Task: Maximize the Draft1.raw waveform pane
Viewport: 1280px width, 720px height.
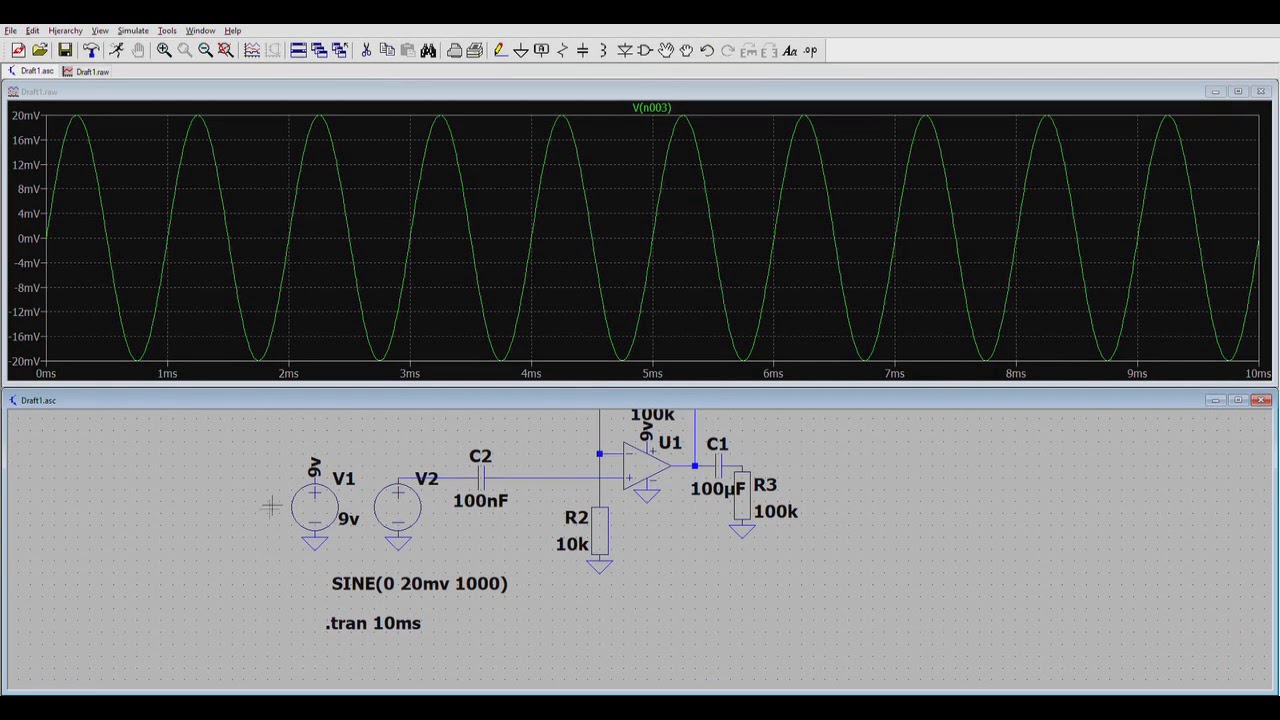Action: coord(1238,92)
